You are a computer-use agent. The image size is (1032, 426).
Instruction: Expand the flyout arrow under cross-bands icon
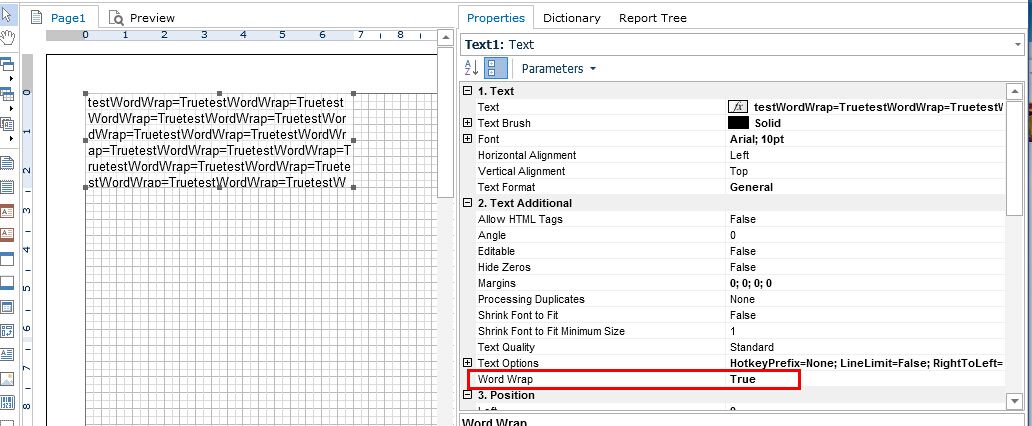point(11,108)
